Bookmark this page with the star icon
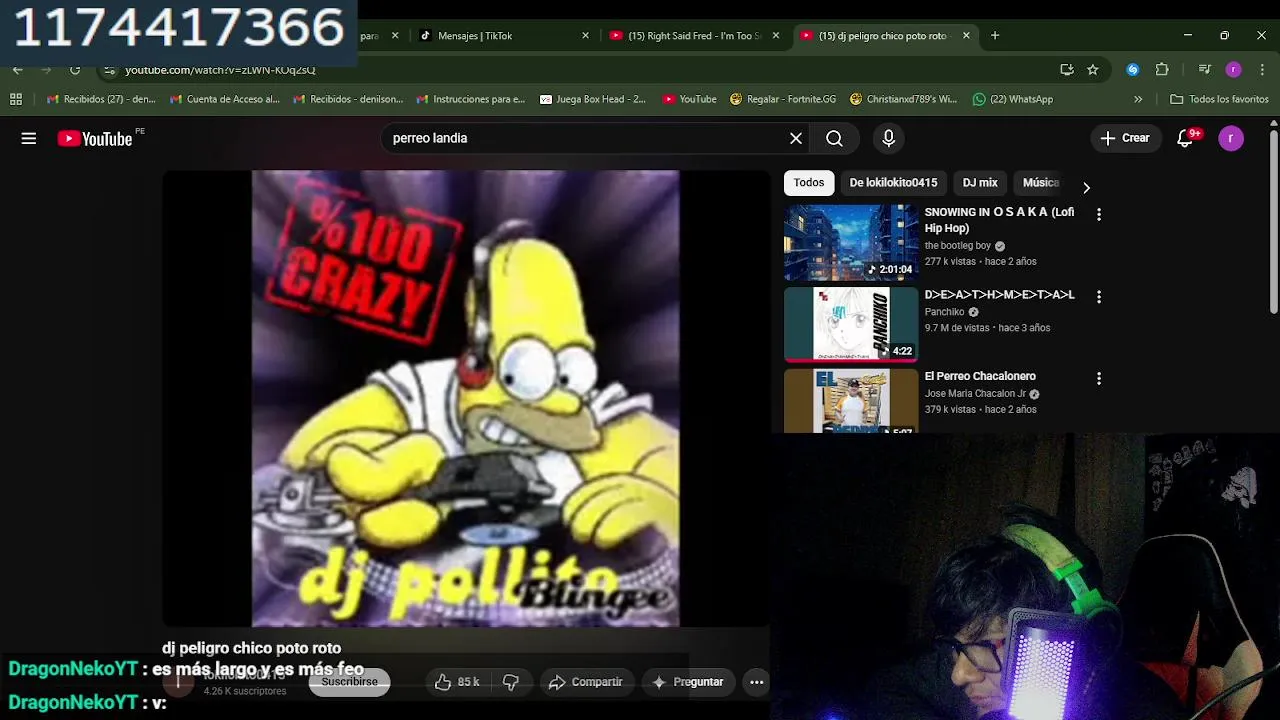Viewport: 1280px width, 720px height. pos(1093,70)
